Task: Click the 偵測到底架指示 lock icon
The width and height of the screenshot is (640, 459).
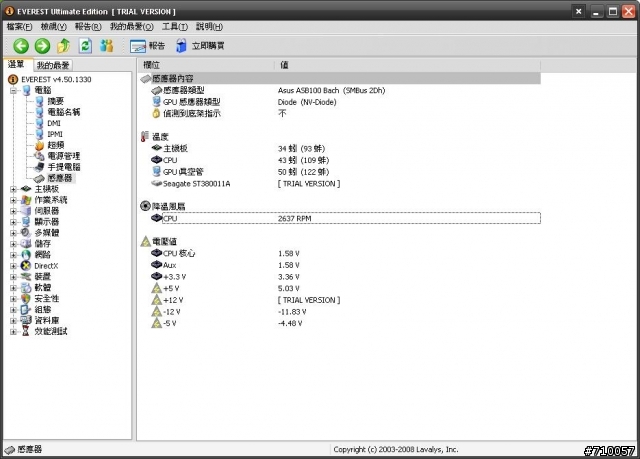Action: click(156, 113)
